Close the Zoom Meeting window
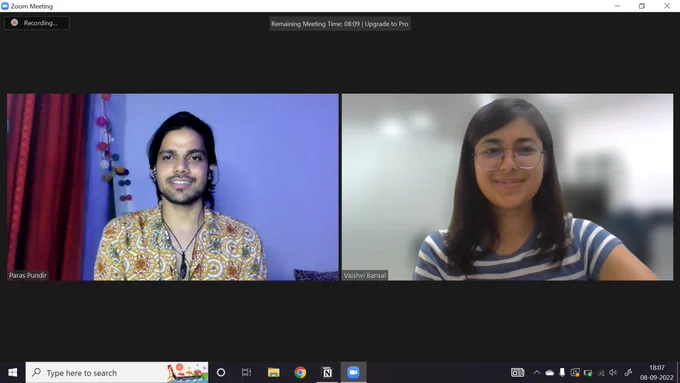 667,6
